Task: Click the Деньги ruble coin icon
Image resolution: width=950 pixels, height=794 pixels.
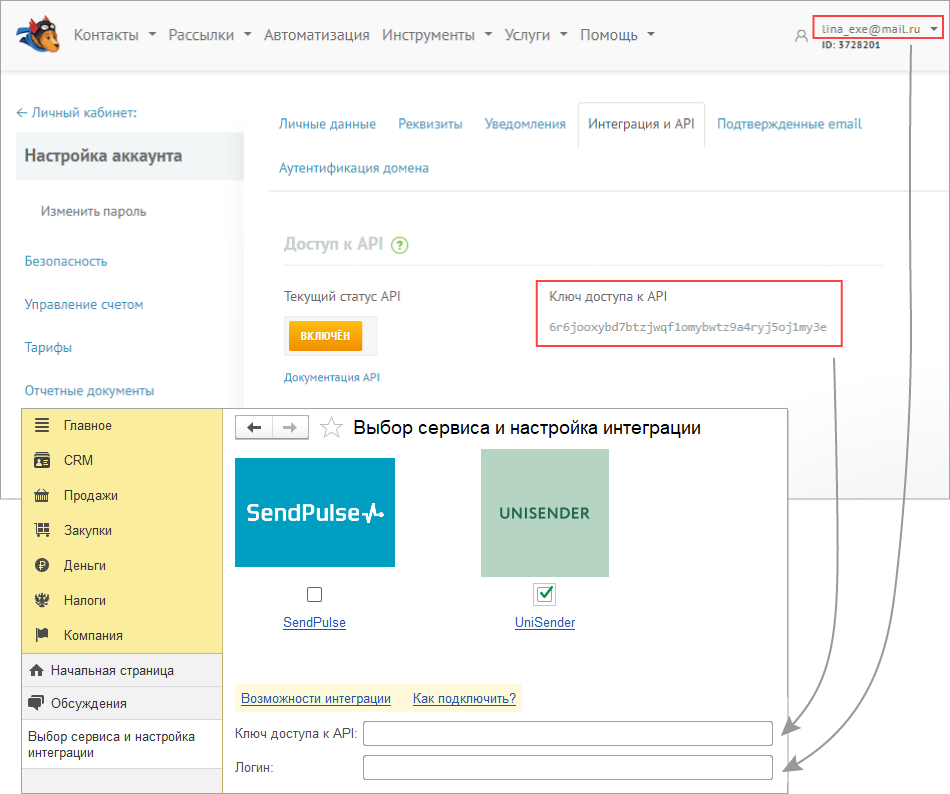Action: point(42,565)
